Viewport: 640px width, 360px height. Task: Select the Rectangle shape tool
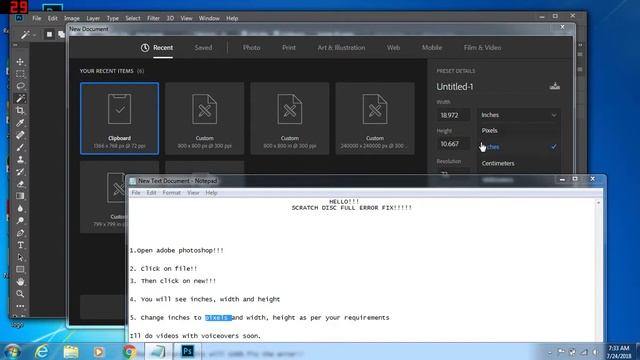point(20,269)
